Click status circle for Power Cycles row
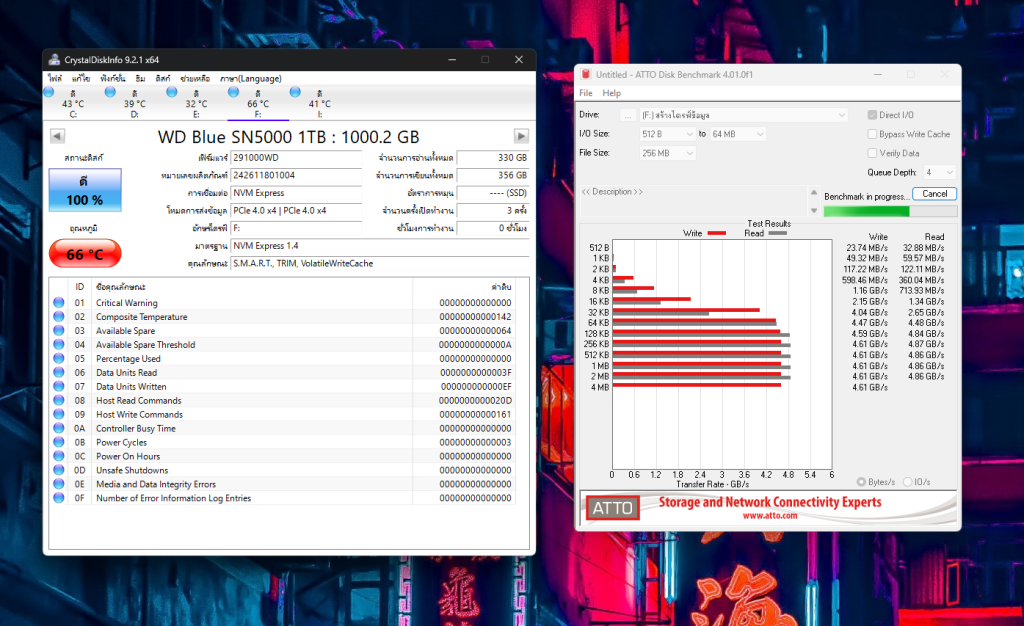 tap(59, 442)
